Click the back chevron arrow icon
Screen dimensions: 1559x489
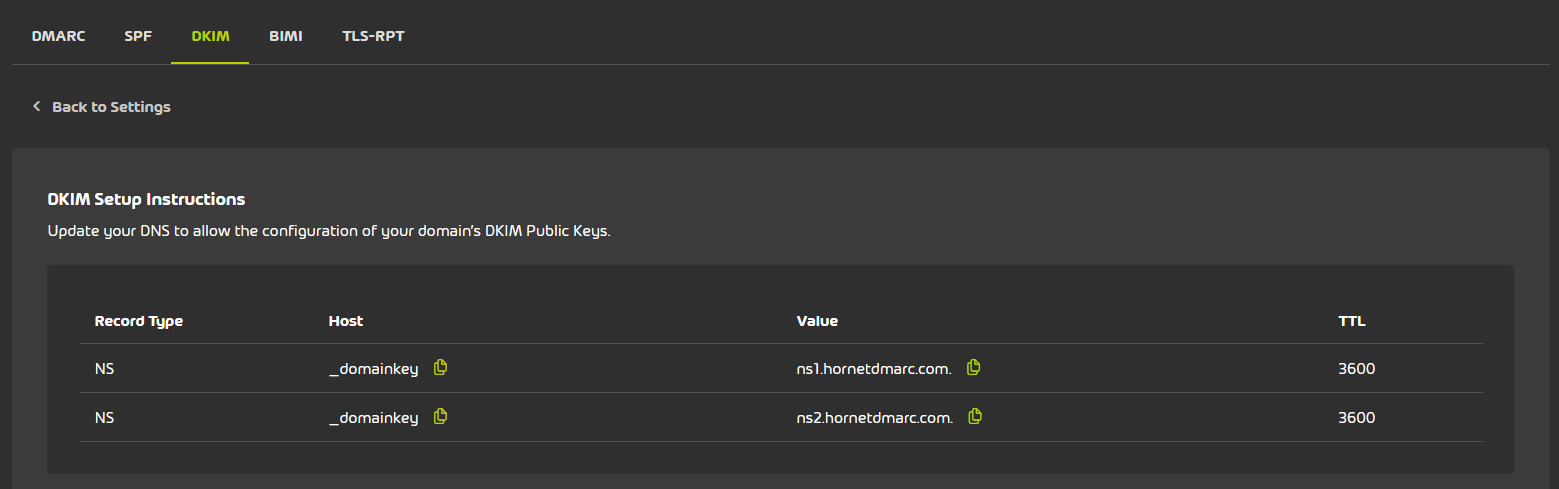(x=37, y=106)
